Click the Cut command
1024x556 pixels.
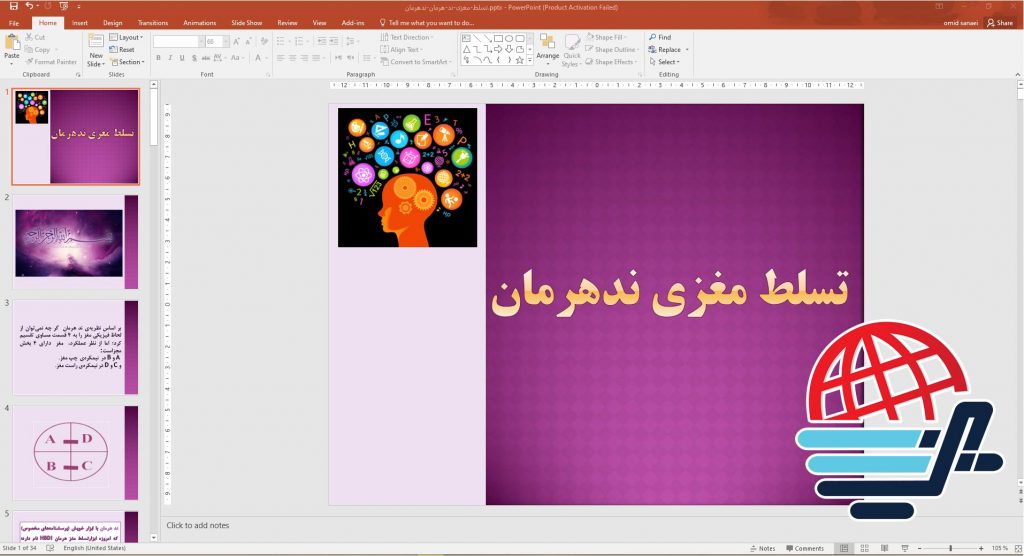pos(35,37)
